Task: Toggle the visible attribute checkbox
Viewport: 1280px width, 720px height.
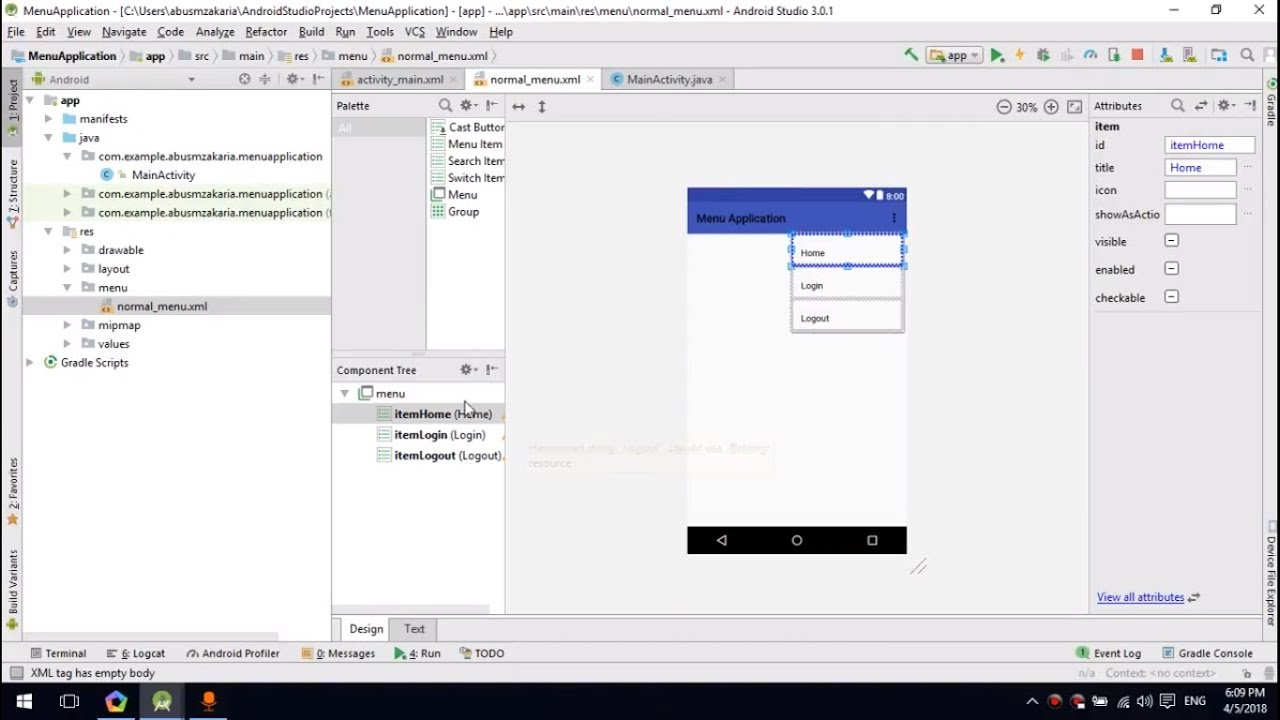Action: 1171,241
